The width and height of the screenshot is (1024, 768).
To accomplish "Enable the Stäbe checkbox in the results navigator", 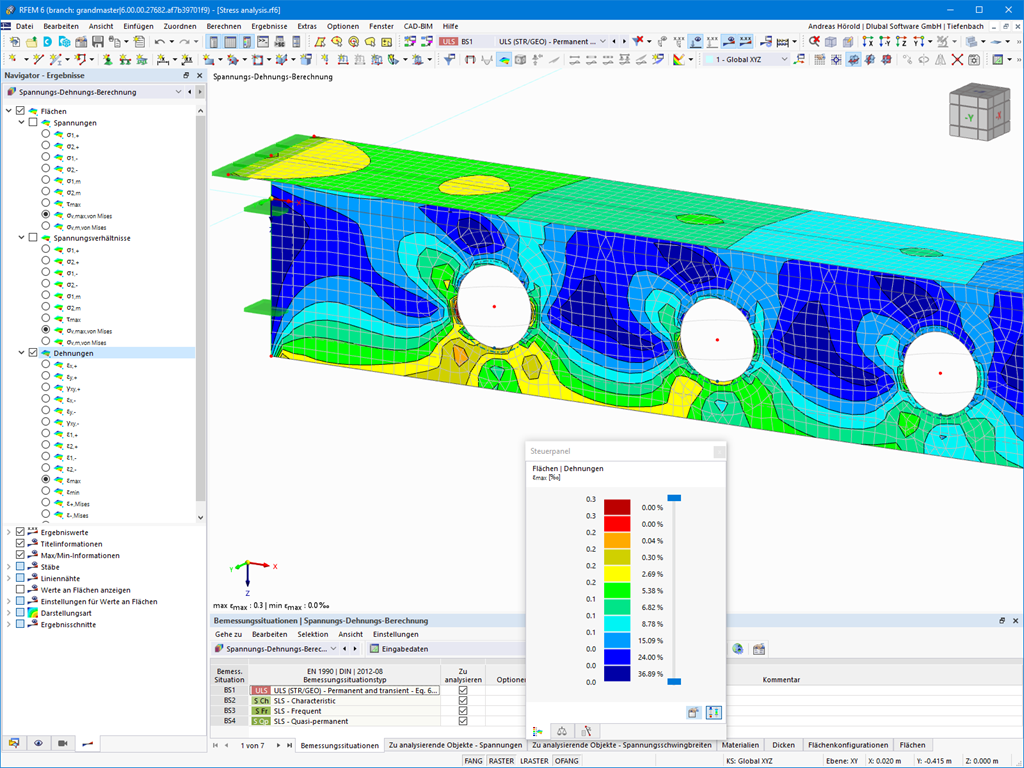I will click(x=20, y=567).
